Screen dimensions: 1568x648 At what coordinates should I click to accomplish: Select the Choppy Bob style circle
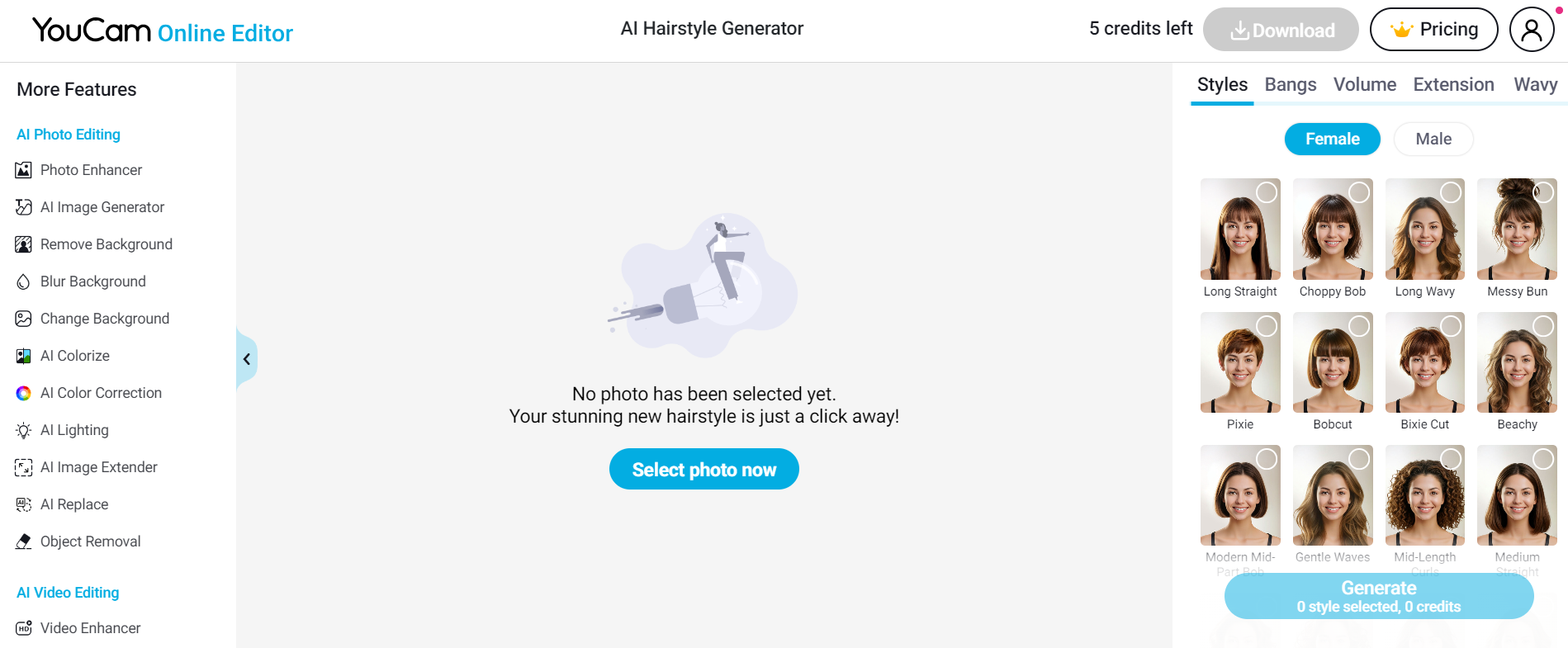[1359, 192]
